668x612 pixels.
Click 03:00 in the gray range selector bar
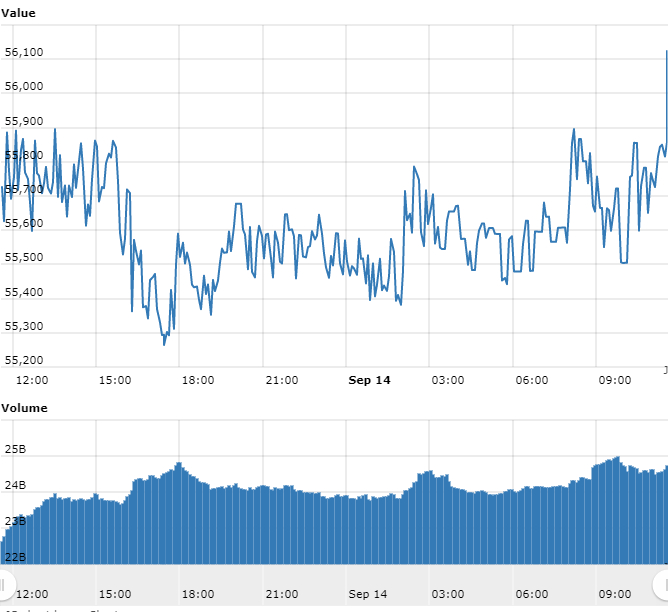pyautogui.click(x=448, y=594)
